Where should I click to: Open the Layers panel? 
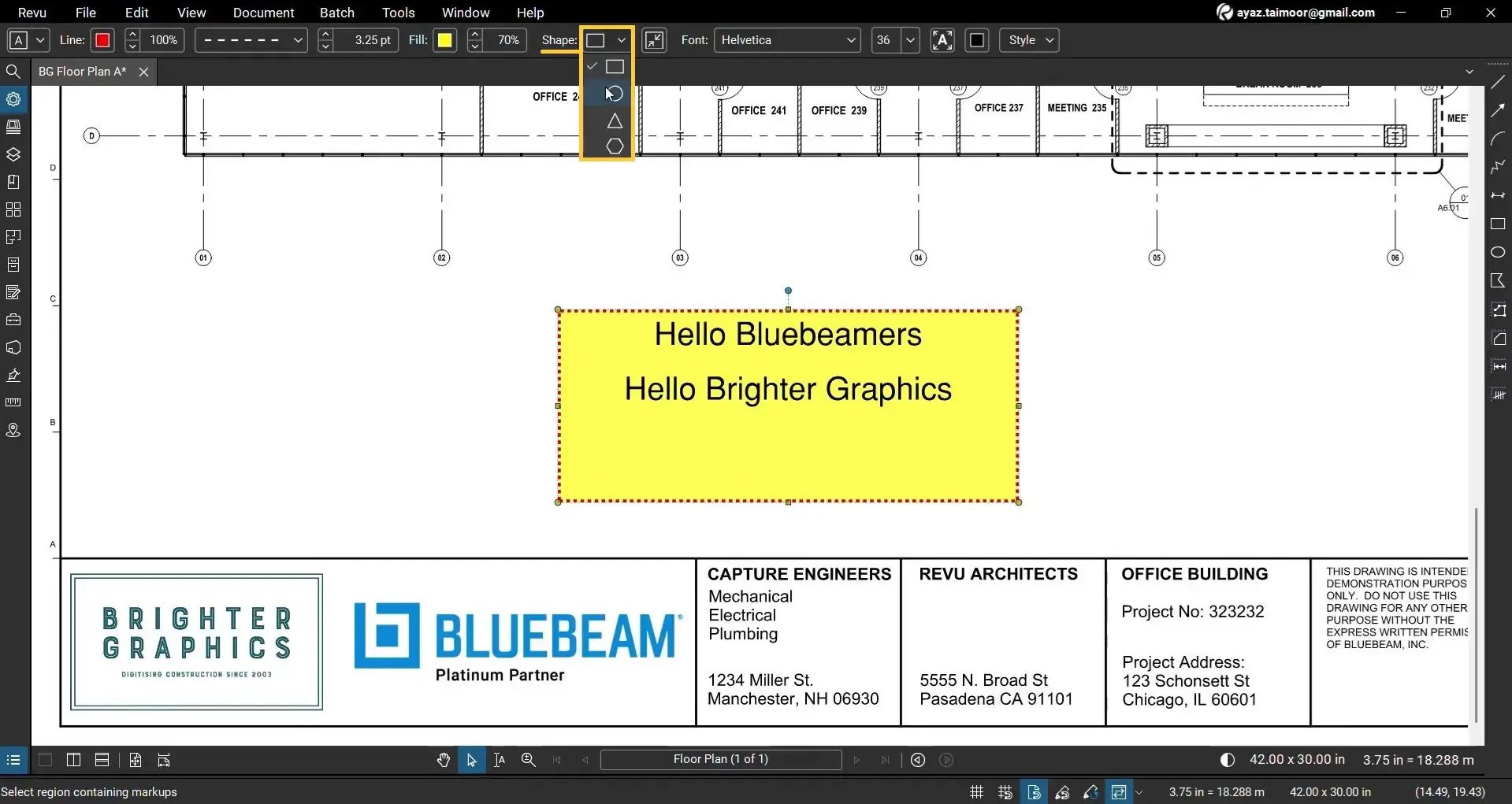click(x=13, y=154)
